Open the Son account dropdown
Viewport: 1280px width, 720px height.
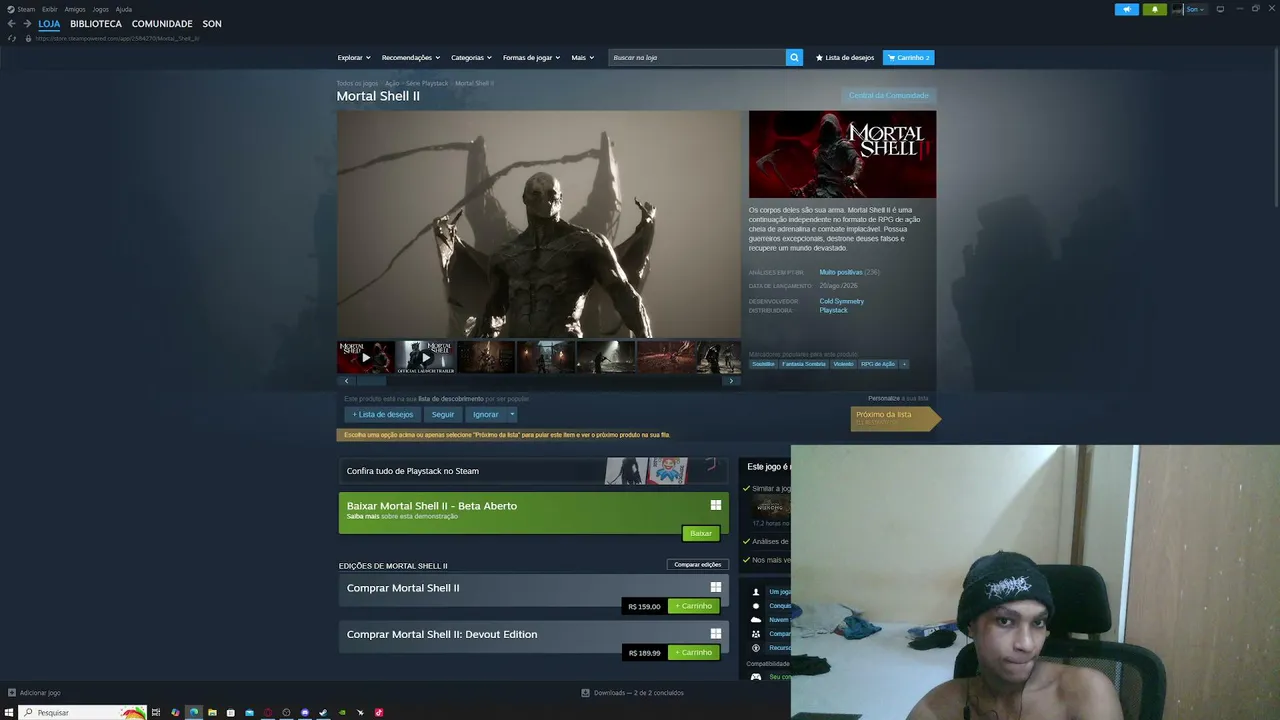pyautogui.click(x=1195, y=9)
